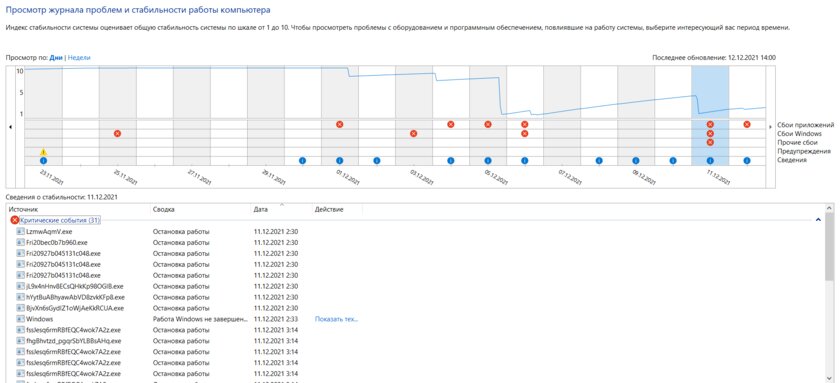This screenshot has height=383, width=840.
Task: Collapse critical events using the right-side chevron
Action: click(818, 220)
